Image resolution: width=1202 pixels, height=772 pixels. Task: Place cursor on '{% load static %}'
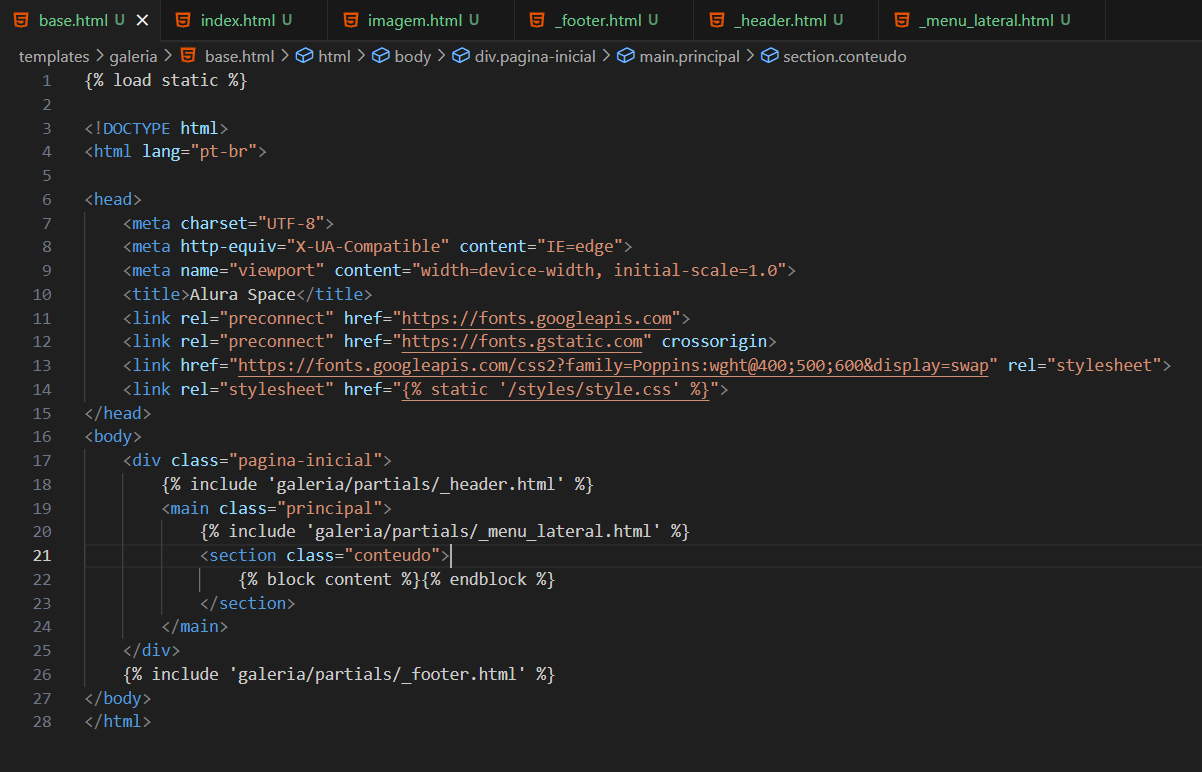click(166, 81)
